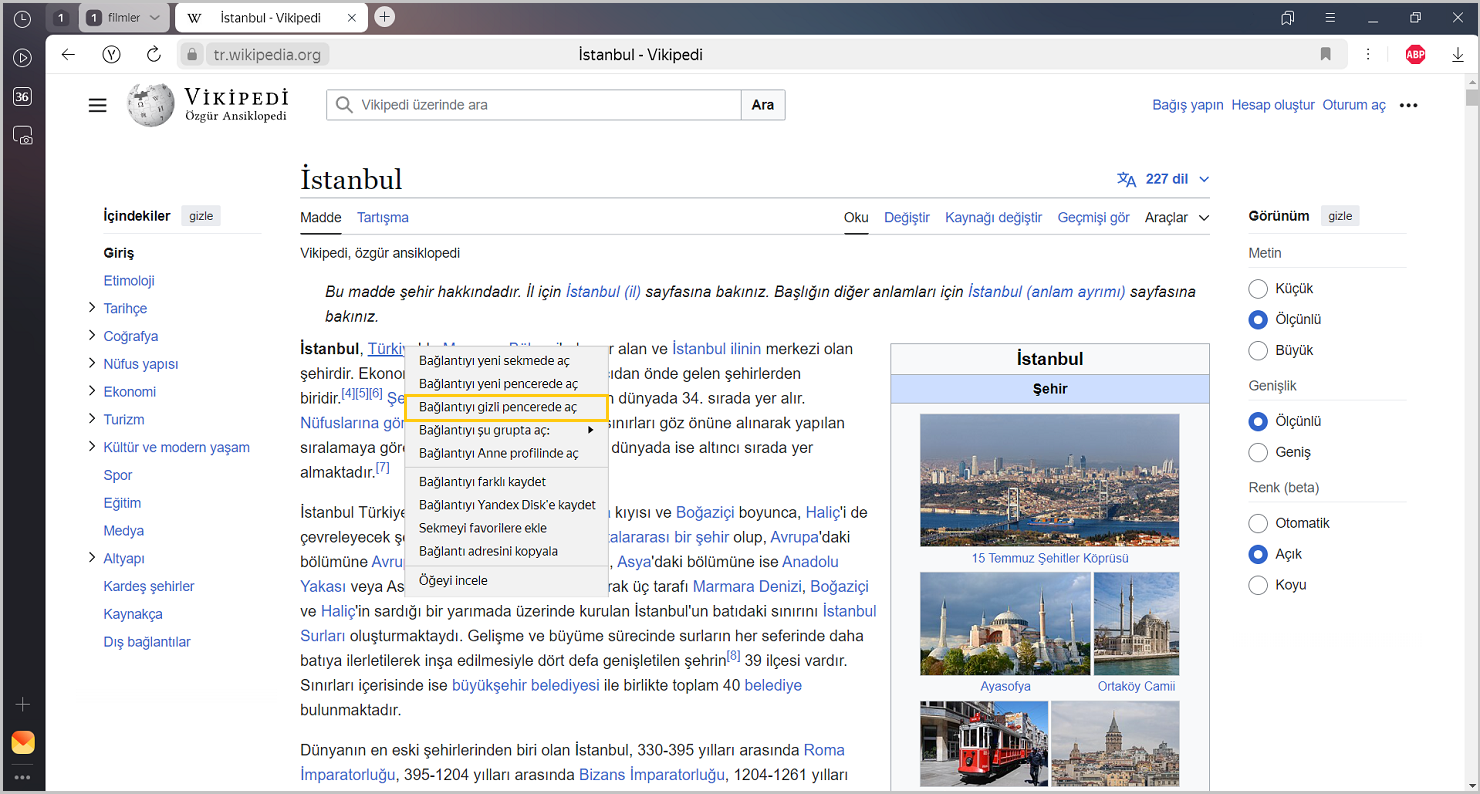Reload the page with refresh icon

[154, 55]
